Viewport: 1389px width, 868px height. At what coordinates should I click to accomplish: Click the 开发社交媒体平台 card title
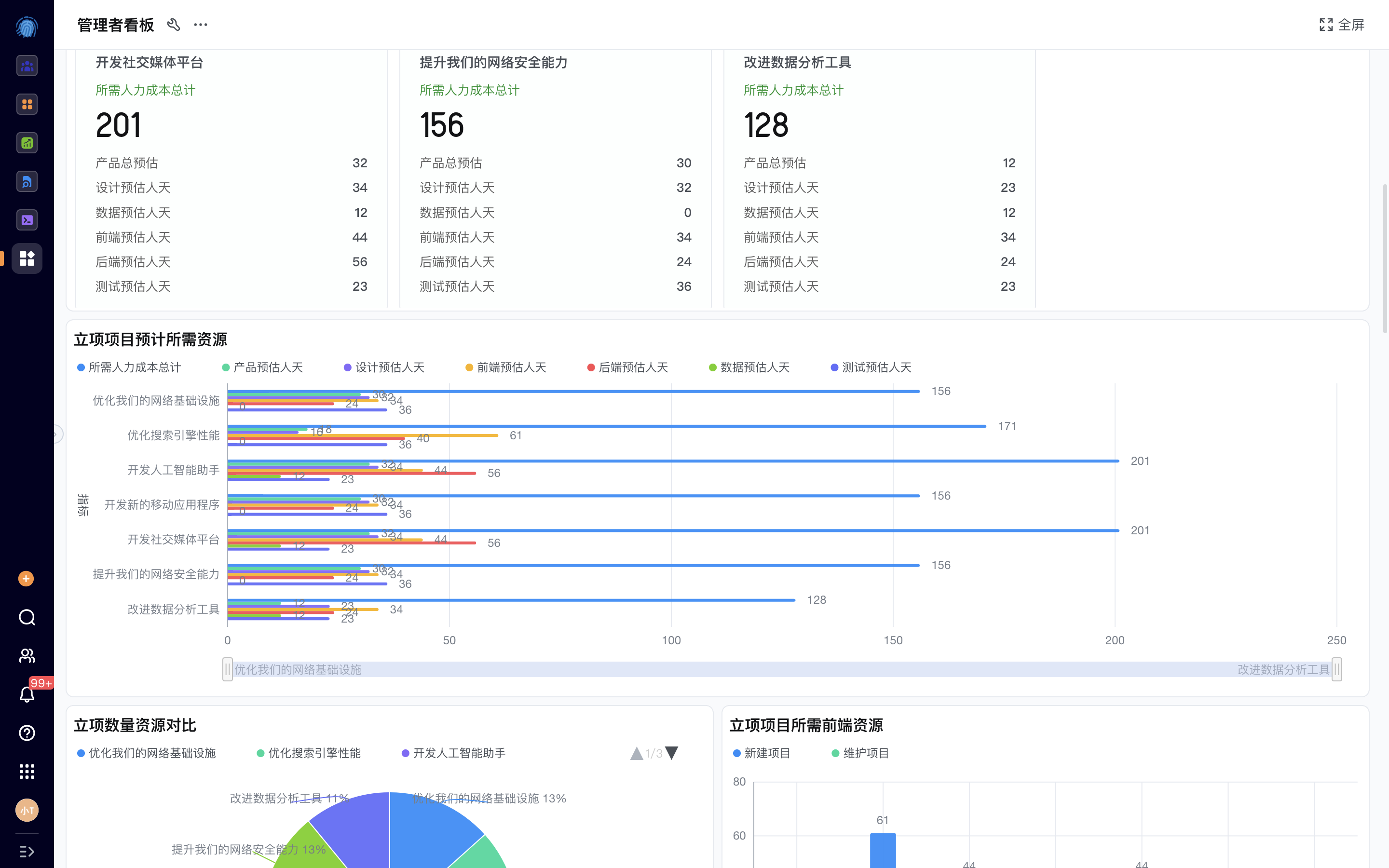(149, 62)
